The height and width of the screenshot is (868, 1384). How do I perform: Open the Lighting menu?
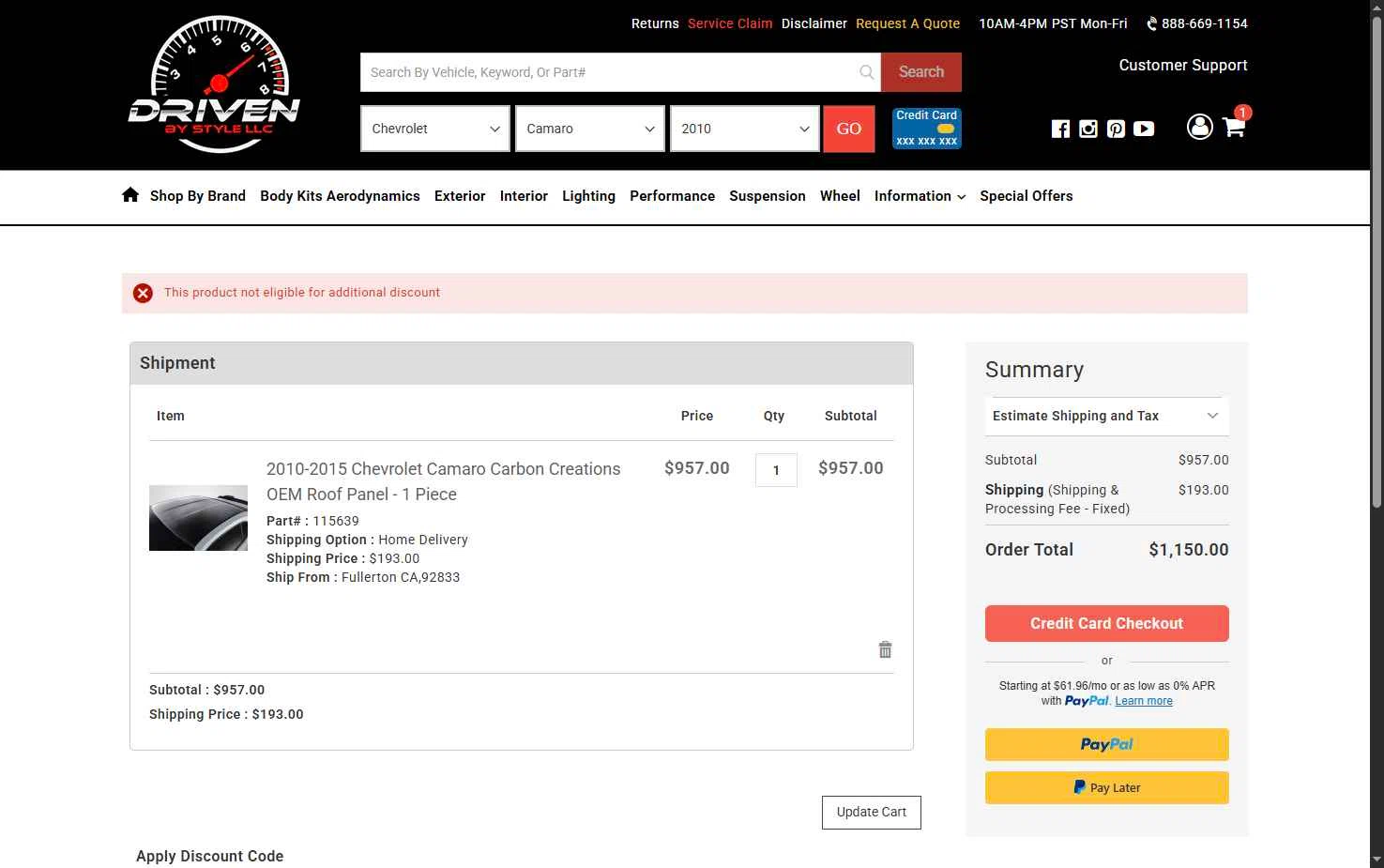(x=588, y=196)
